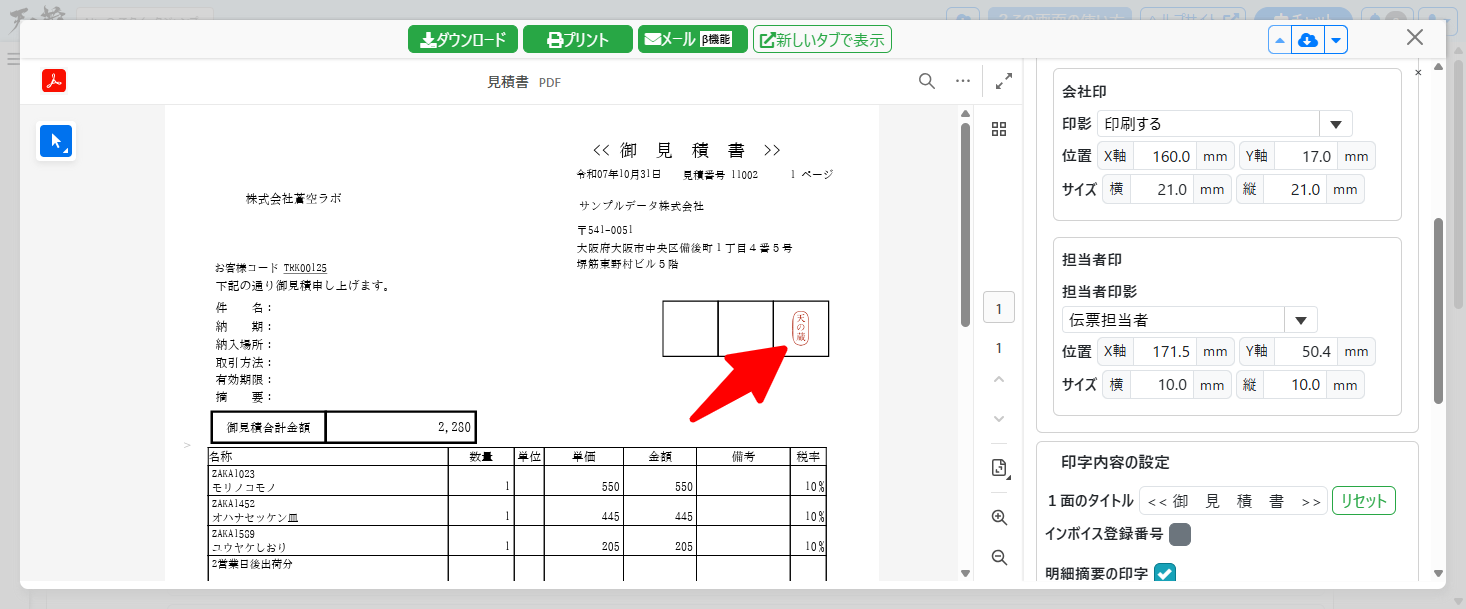1466x609 pixels.
Task: Click the ダウンロード button
Action: click(x=463, y=40)
